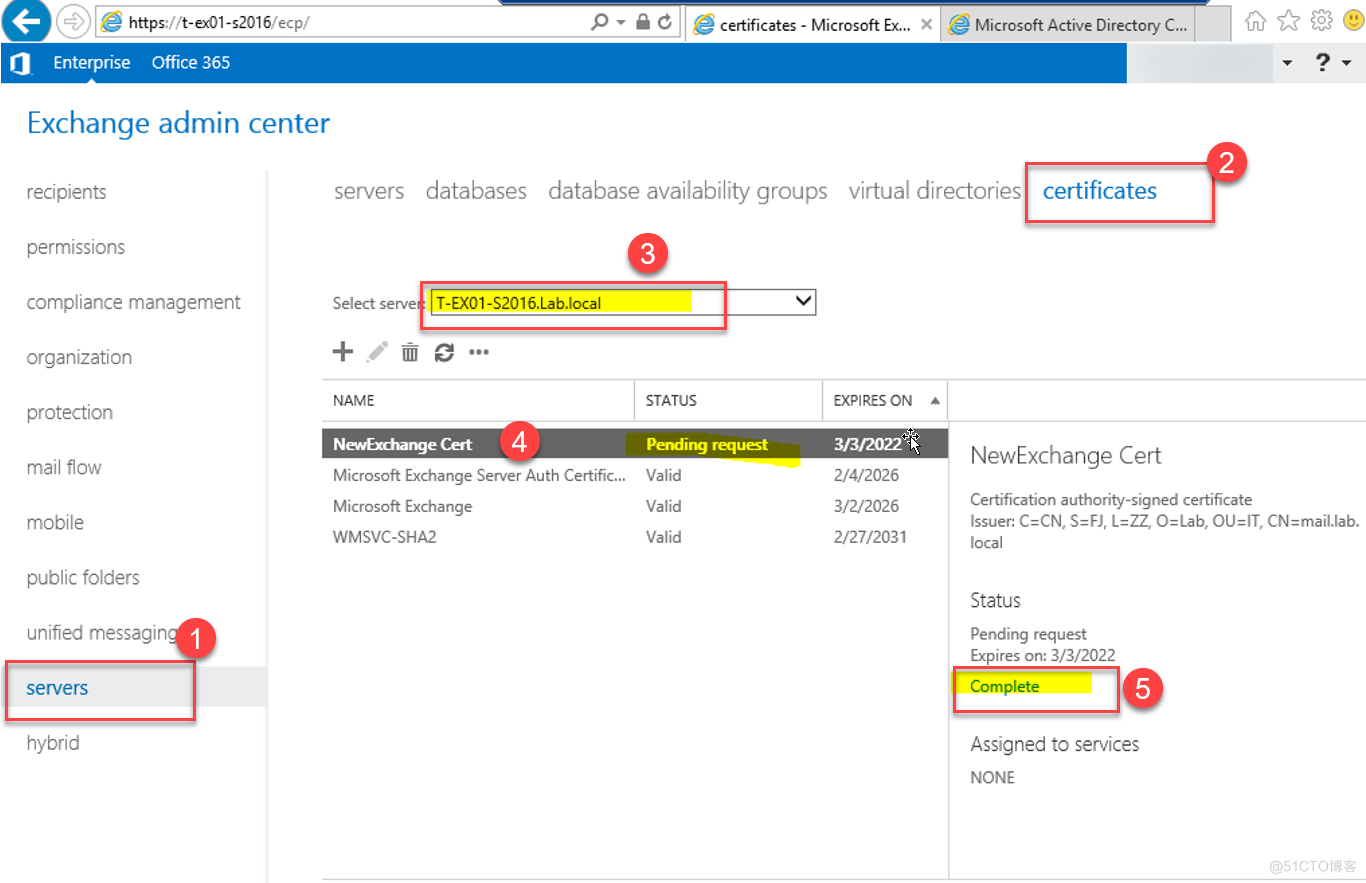The image size is (1366, 883).
Task: Click the plus icon to add a certificate
Action: pos(342,351)
